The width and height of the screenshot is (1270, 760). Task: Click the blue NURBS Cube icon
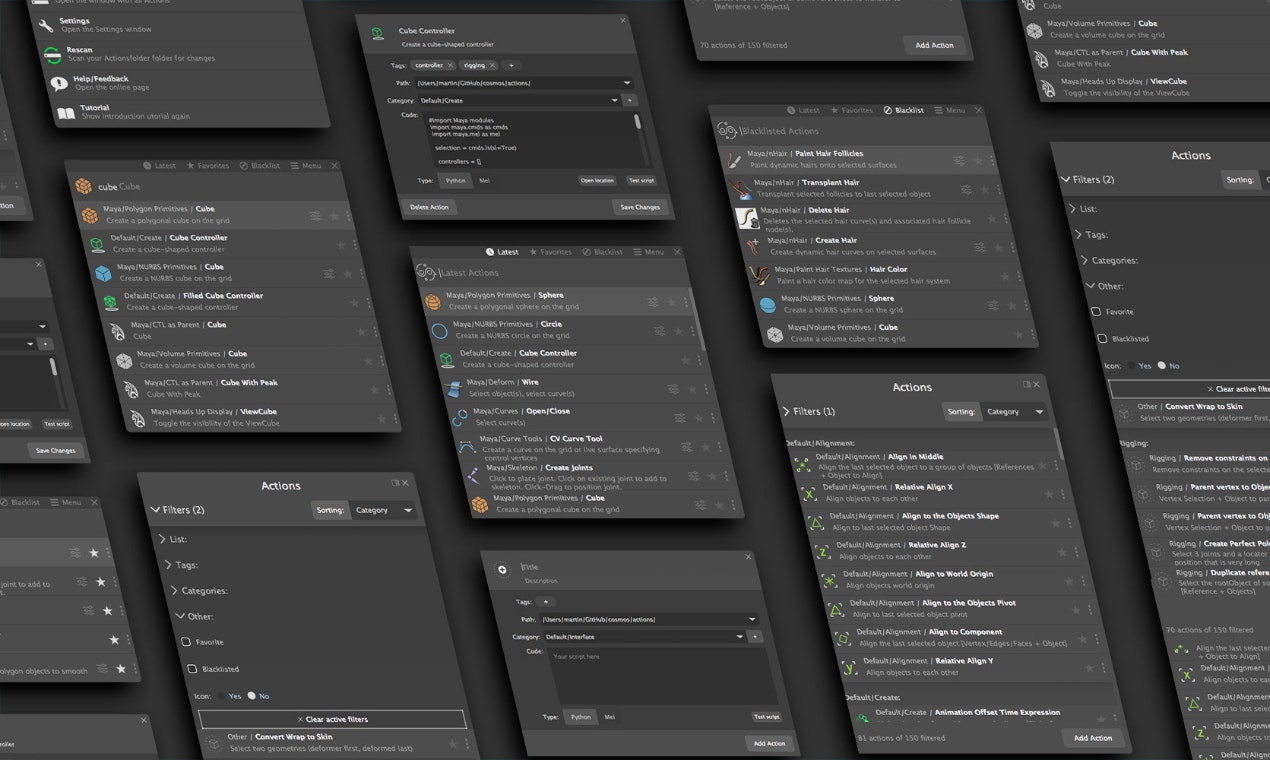pyautogui.click(x=103, y=273)
